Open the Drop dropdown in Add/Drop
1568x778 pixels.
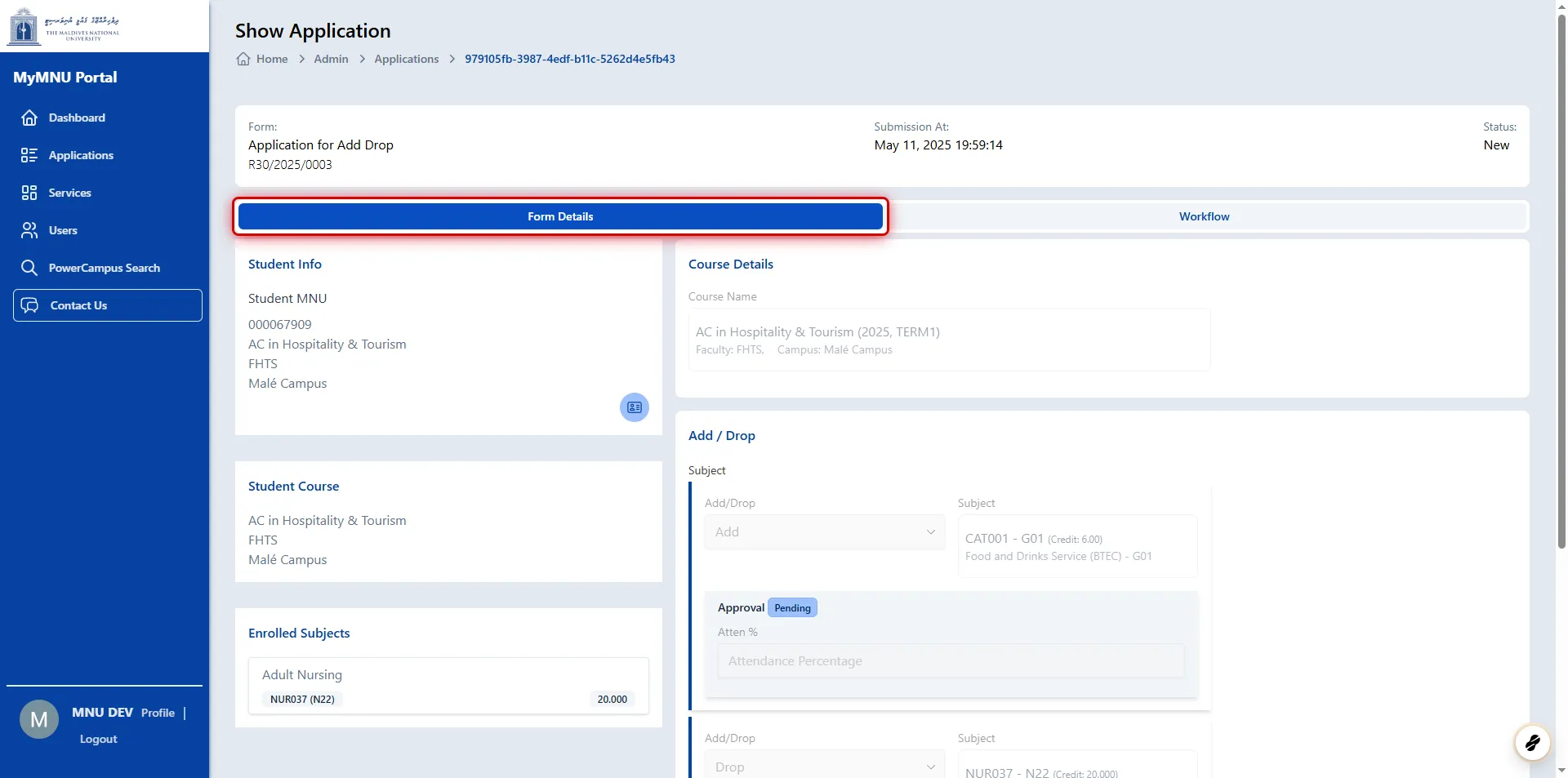825,765
